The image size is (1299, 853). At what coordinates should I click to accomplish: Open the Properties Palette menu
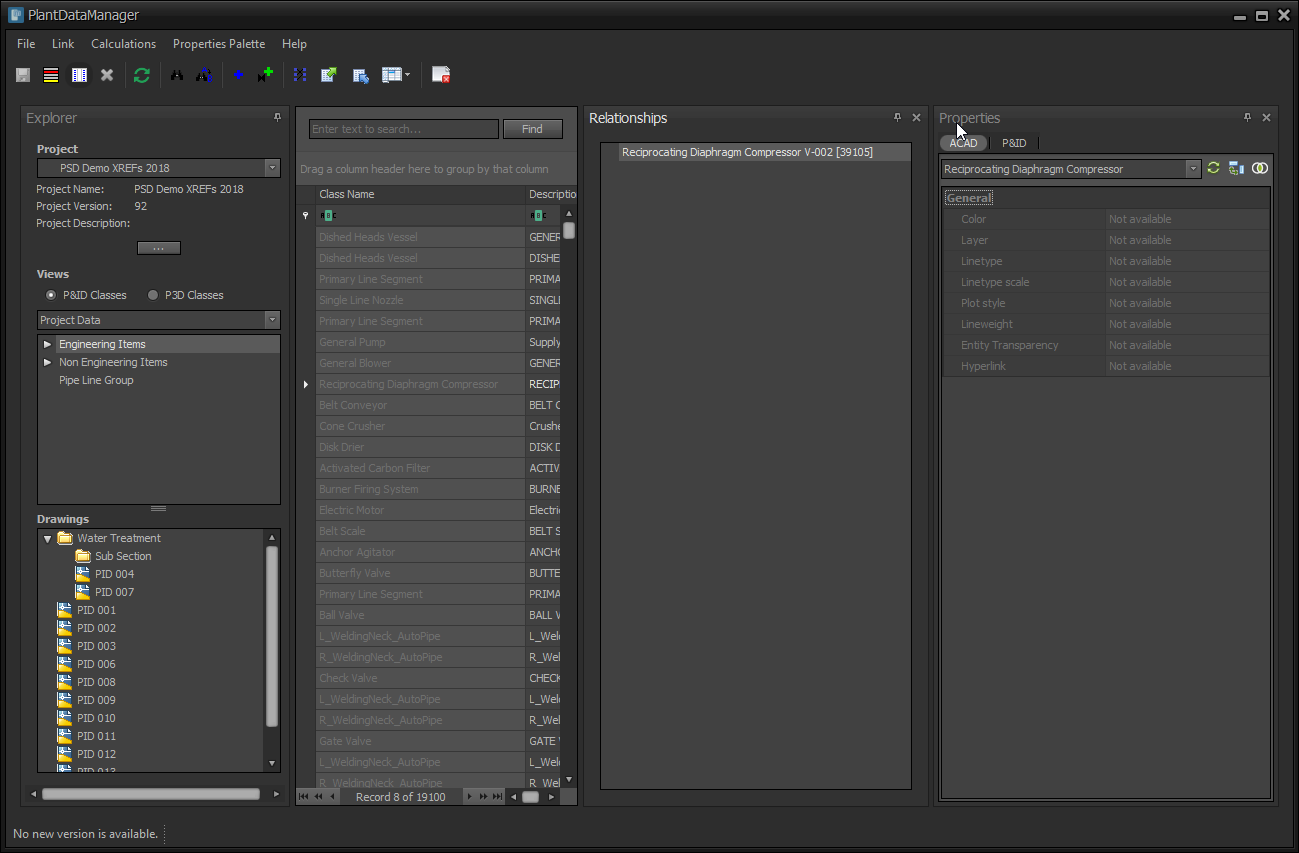point(219,44)
